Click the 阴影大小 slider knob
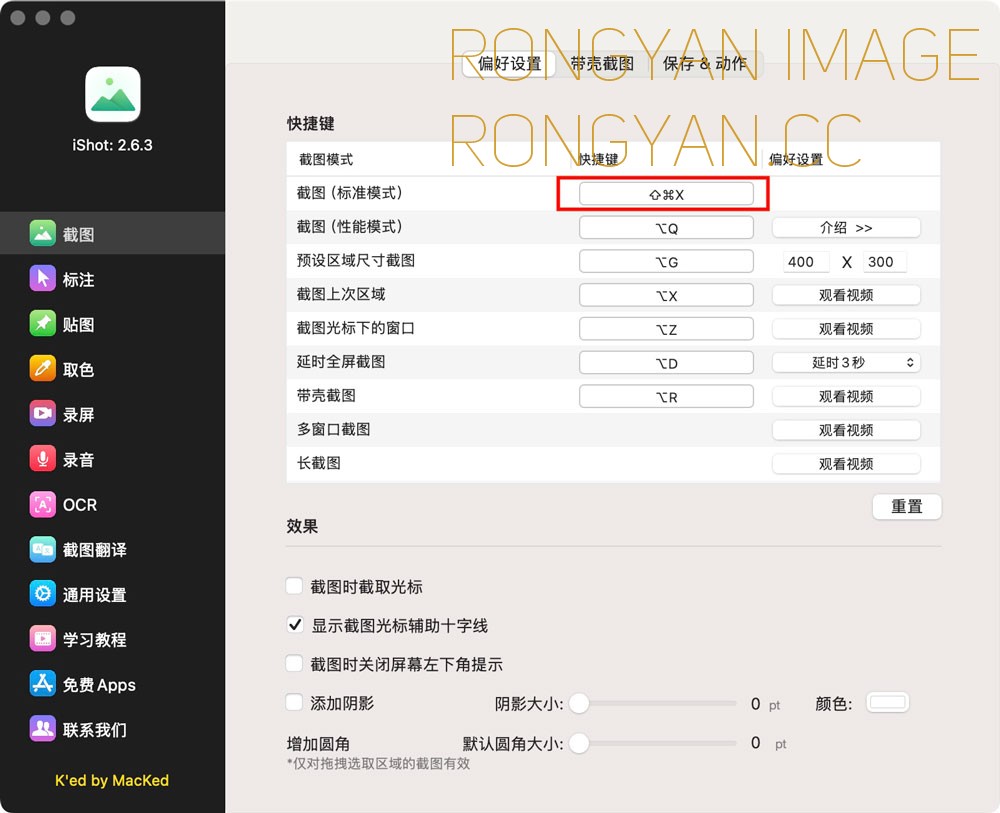Screen dimensions: 1000x813 click(579, 703)
